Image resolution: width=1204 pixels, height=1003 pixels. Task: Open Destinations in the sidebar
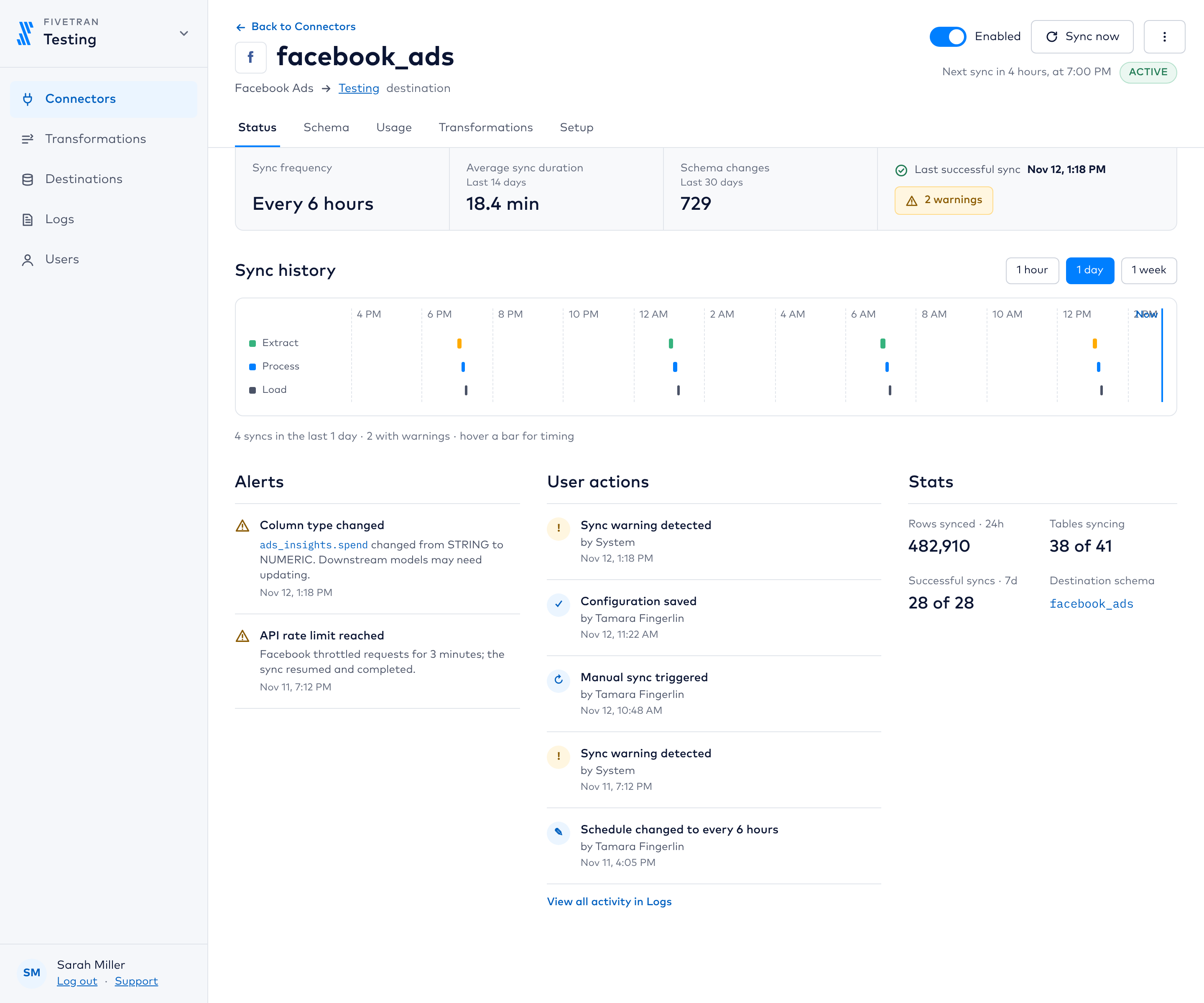pyautogui.click(x=104, y=179)
